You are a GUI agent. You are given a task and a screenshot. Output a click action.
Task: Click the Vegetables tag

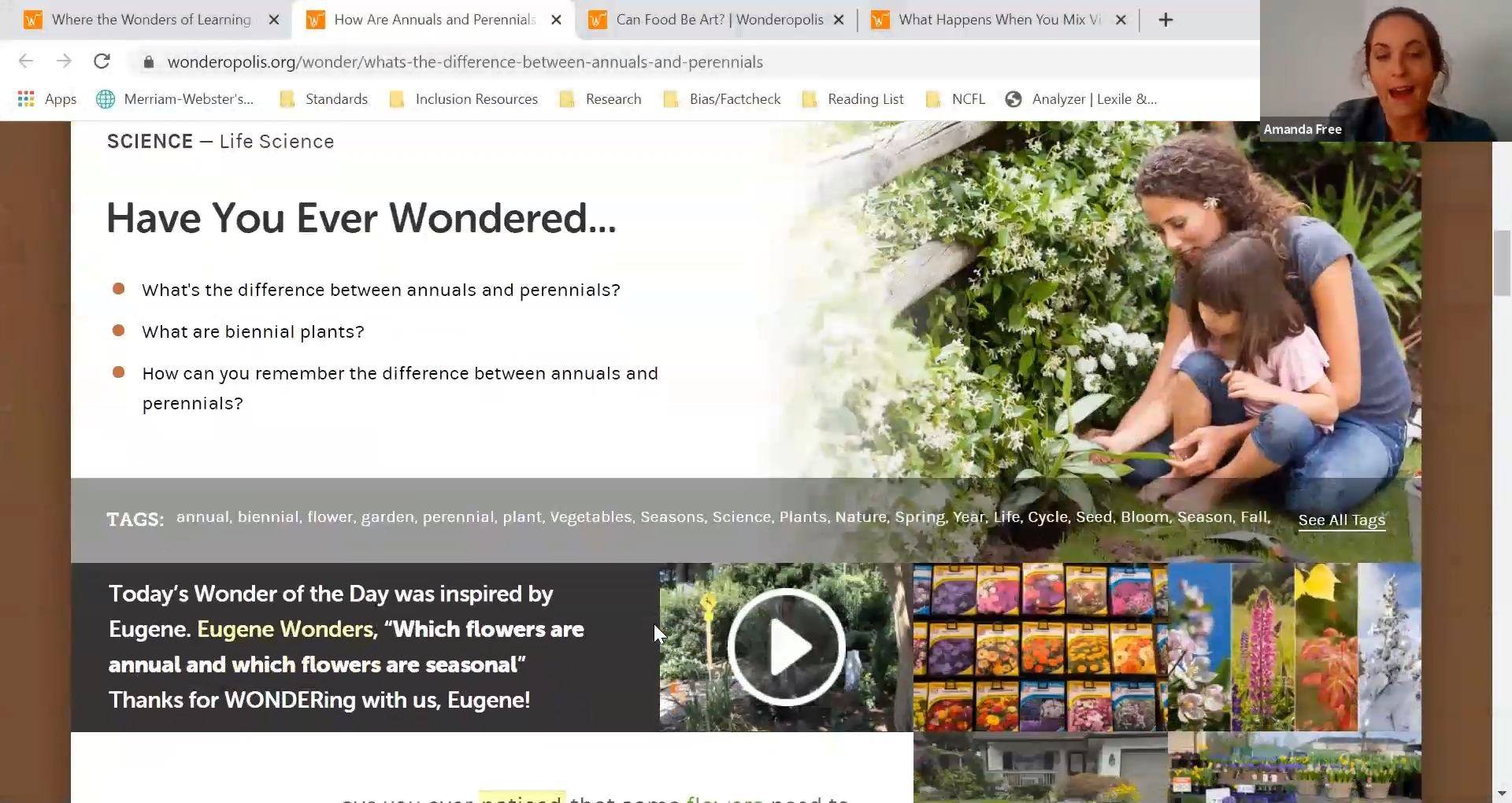pos(590,517)
